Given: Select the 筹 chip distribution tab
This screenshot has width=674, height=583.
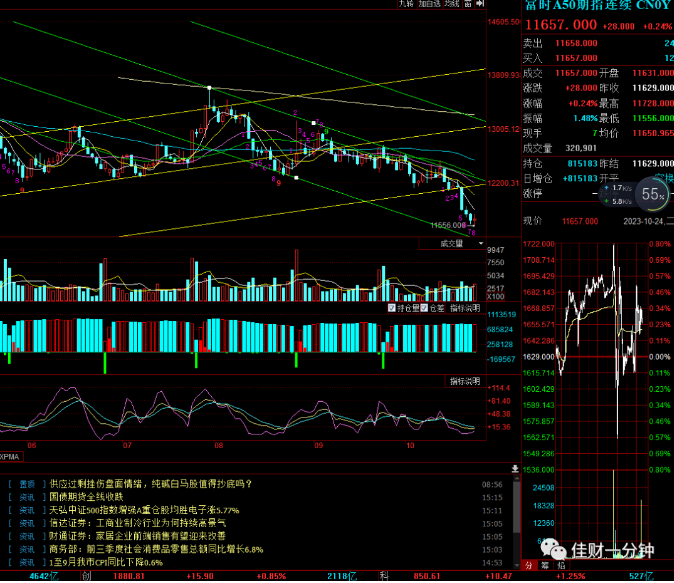Looking at the screenshot, I should [545, 565].
